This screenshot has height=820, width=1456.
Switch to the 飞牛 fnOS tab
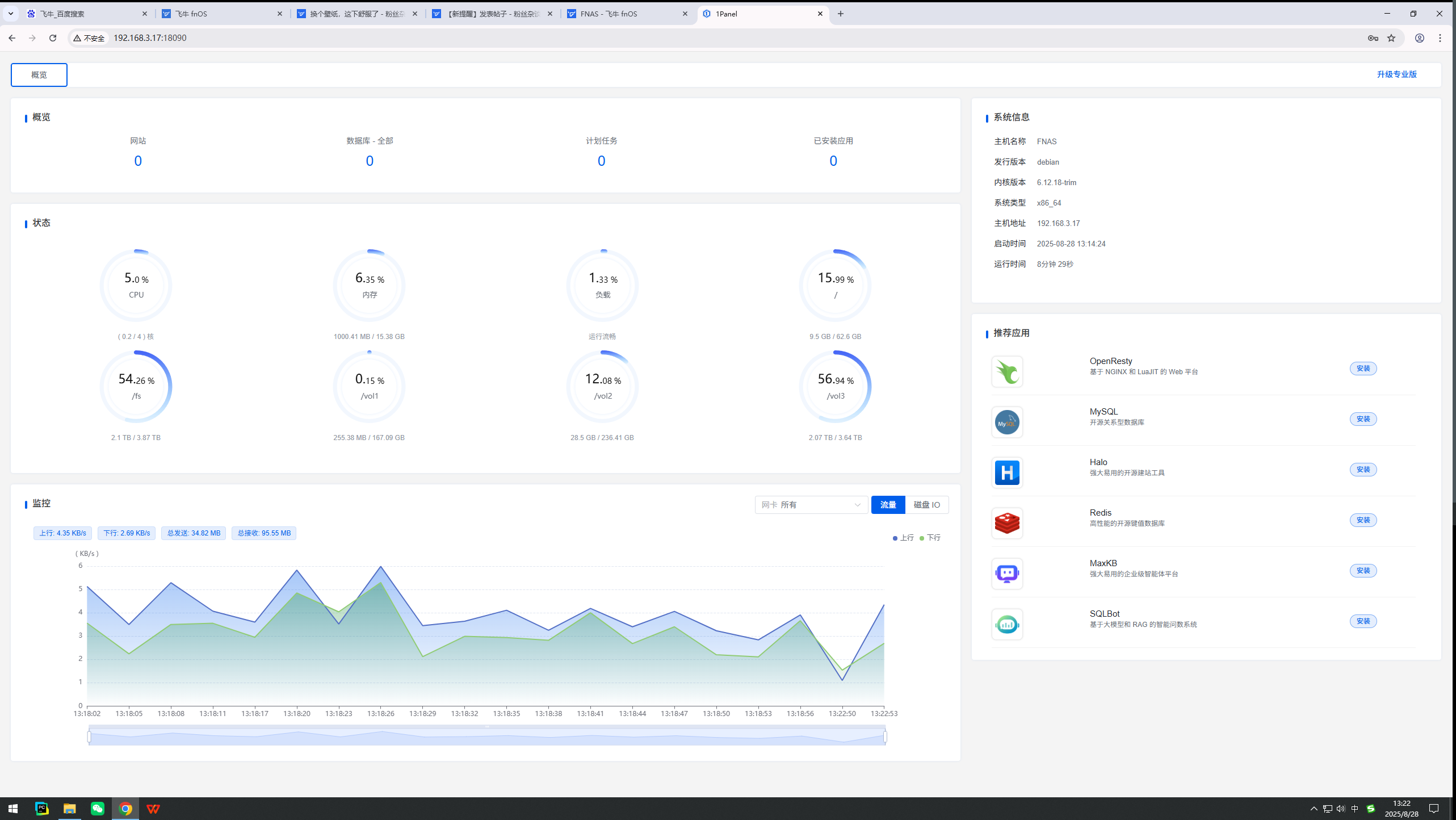221,14
